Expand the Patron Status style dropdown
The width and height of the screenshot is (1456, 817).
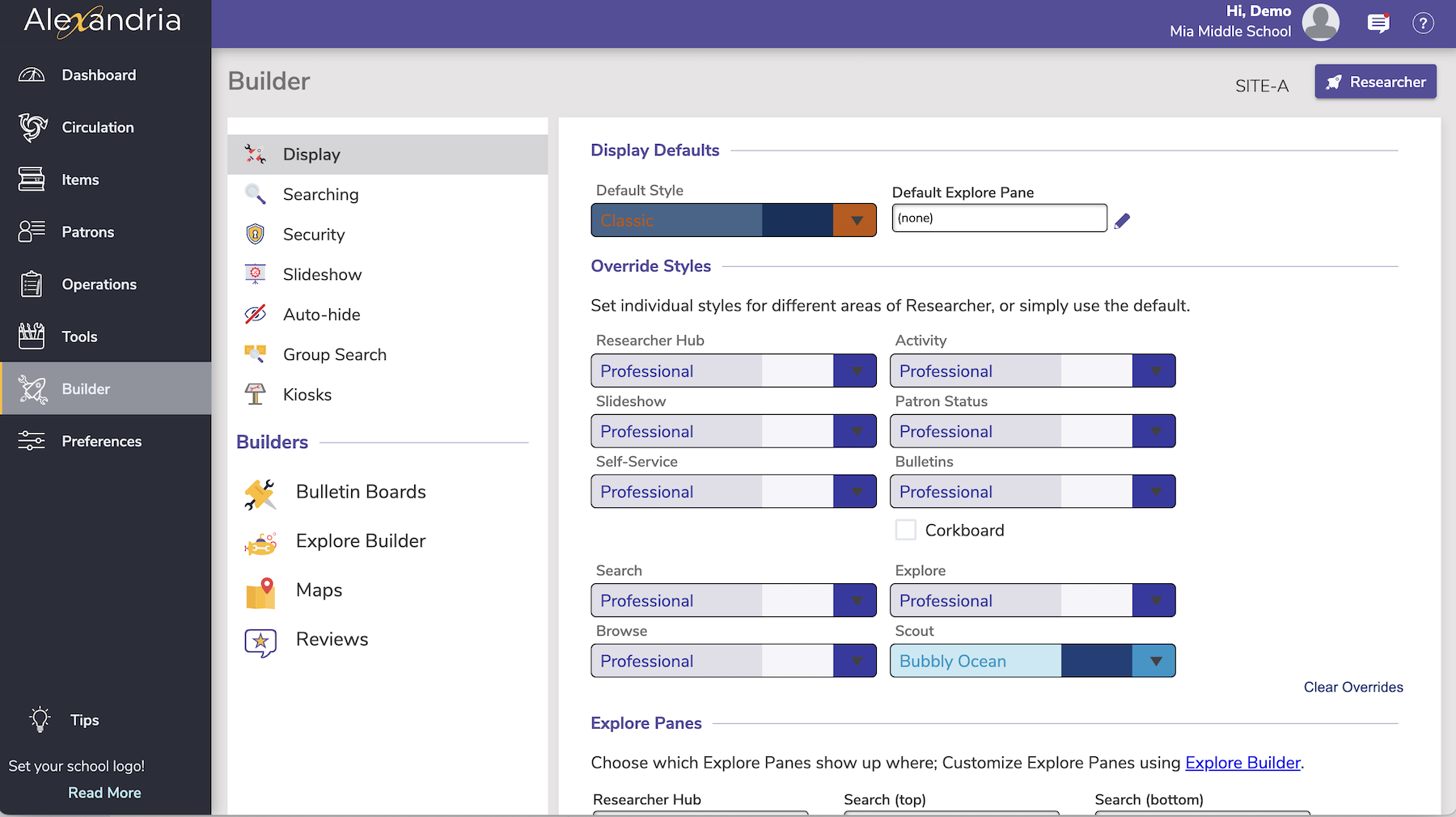(1154, 431)
